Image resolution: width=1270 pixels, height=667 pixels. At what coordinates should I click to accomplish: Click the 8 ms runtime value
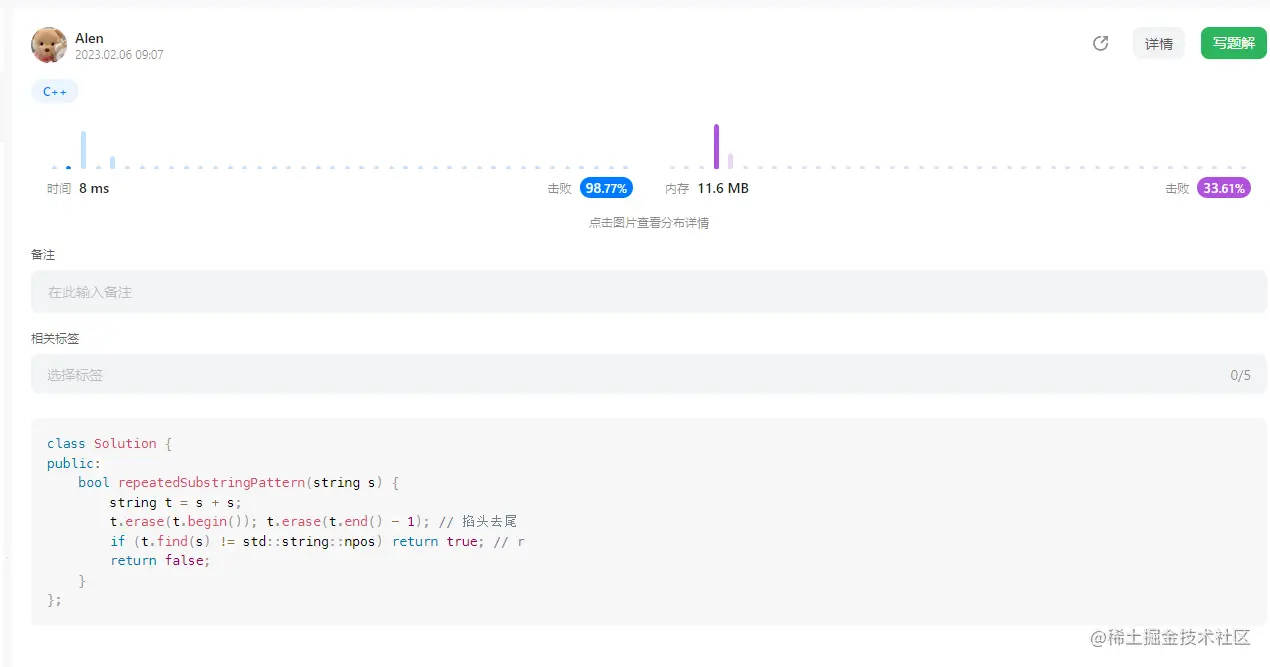point(94,188)
